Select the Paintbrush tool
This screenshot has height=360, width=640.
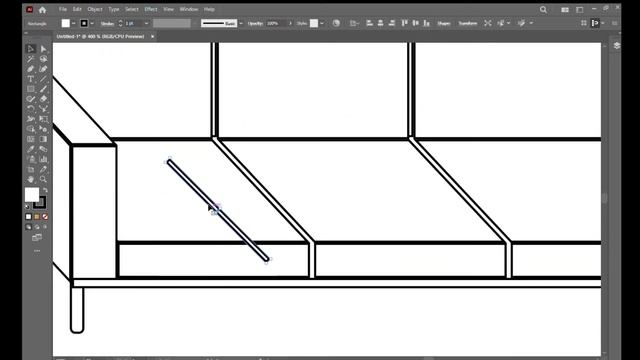click(x=43, y=89)
